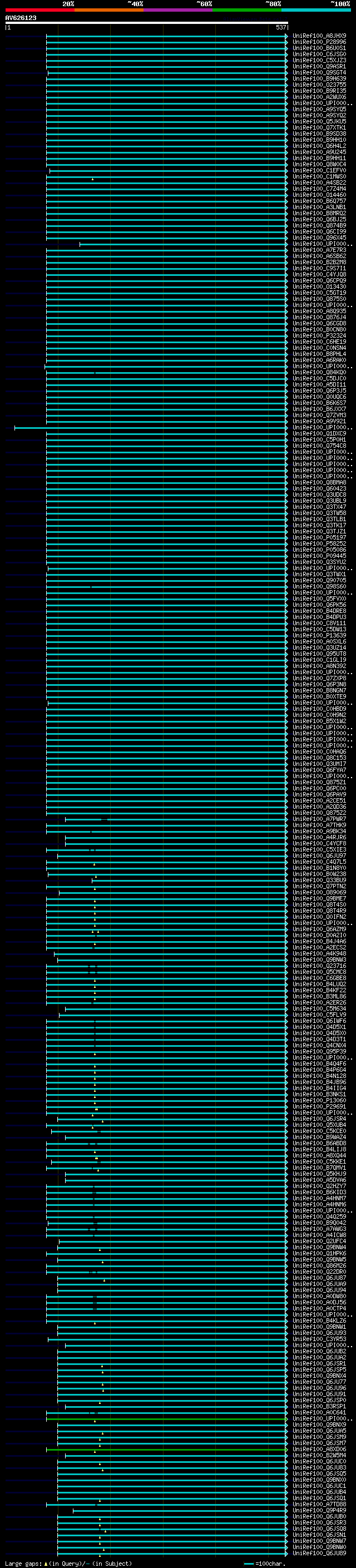The image size is (356, 1568).
Task: Open hit UniRef100_P28996
Action: point(319,42)
